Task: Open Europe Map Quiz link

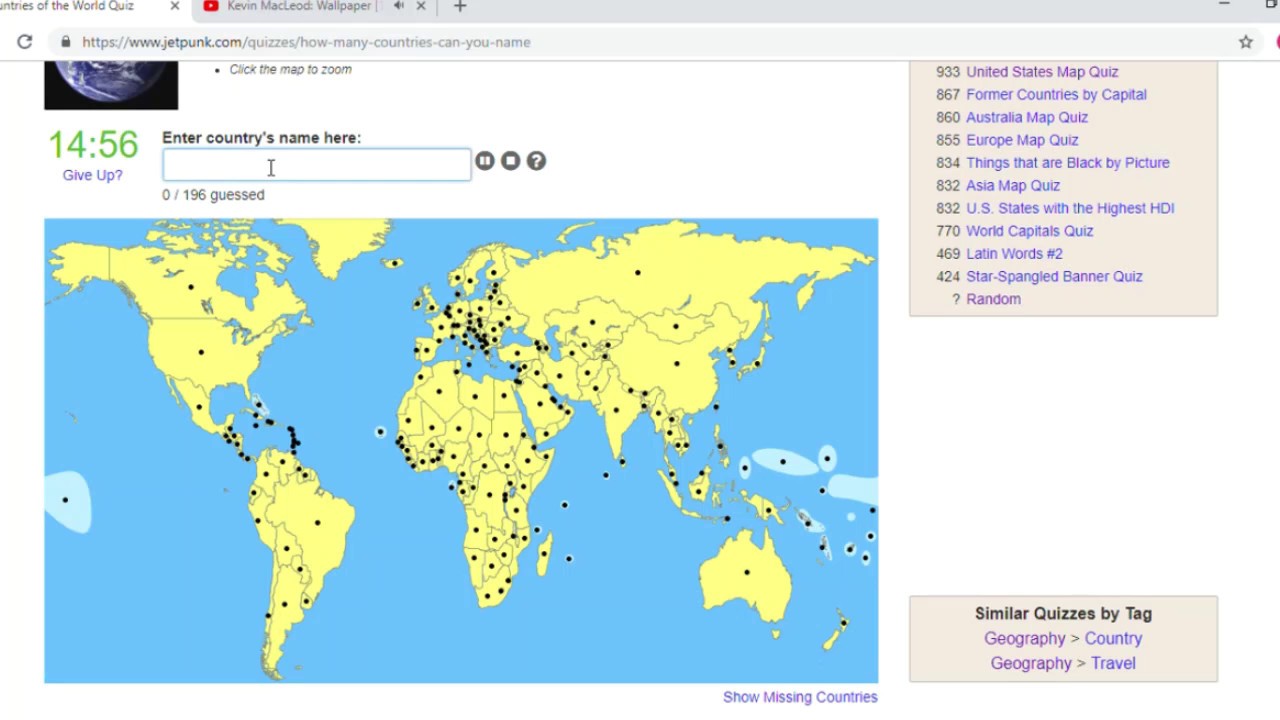Action: tap(1022, 140)
